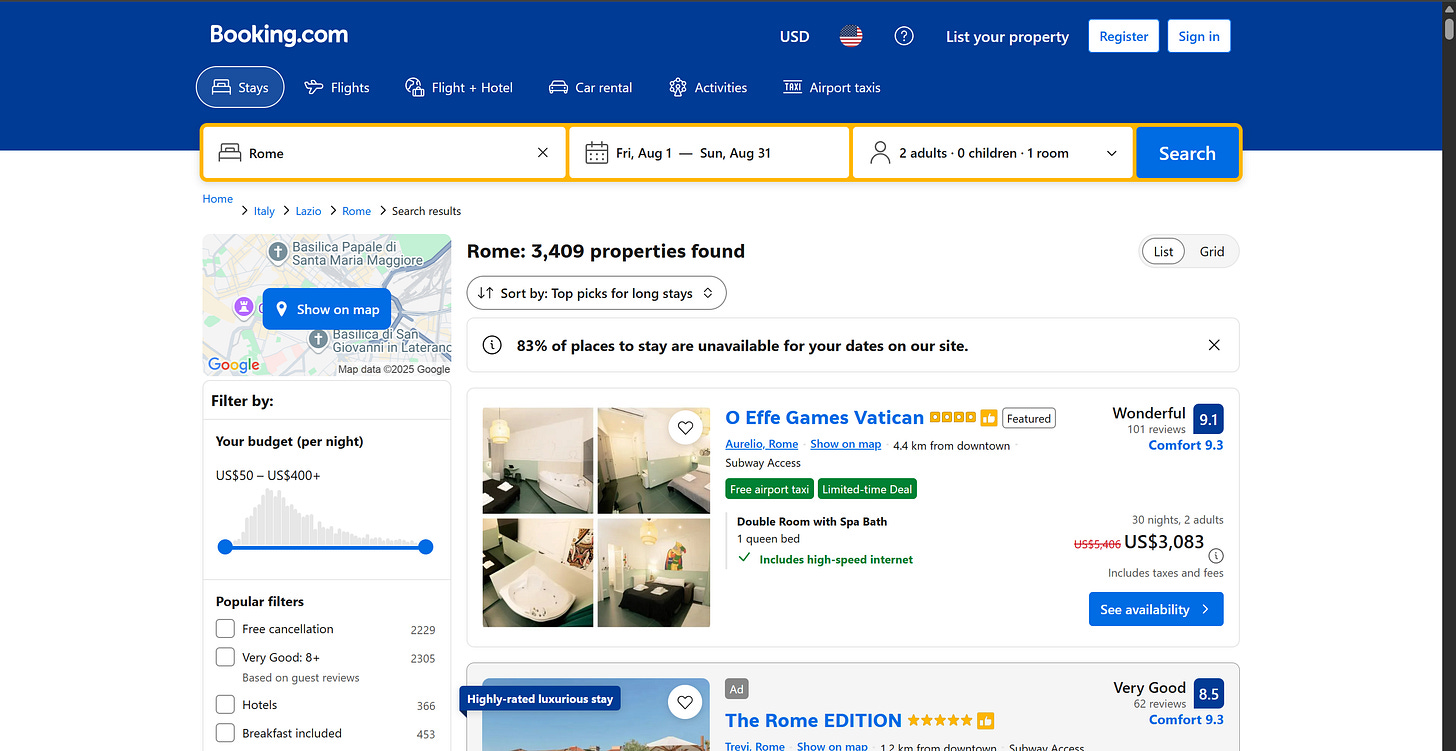Click the 8.5 review score badge
1456x751 pixels.
1209,694
